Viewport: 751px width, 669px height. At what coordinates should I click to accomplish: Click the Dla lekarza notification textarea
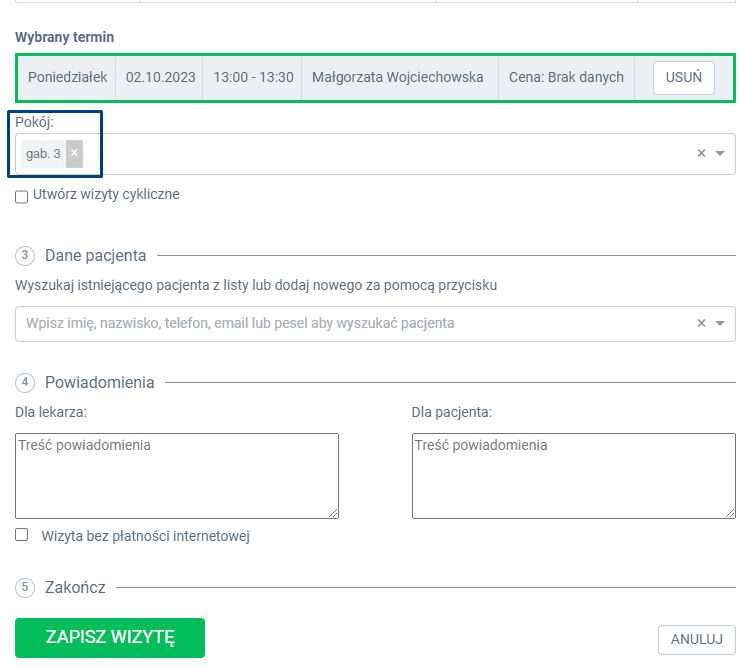click(177, 476)
